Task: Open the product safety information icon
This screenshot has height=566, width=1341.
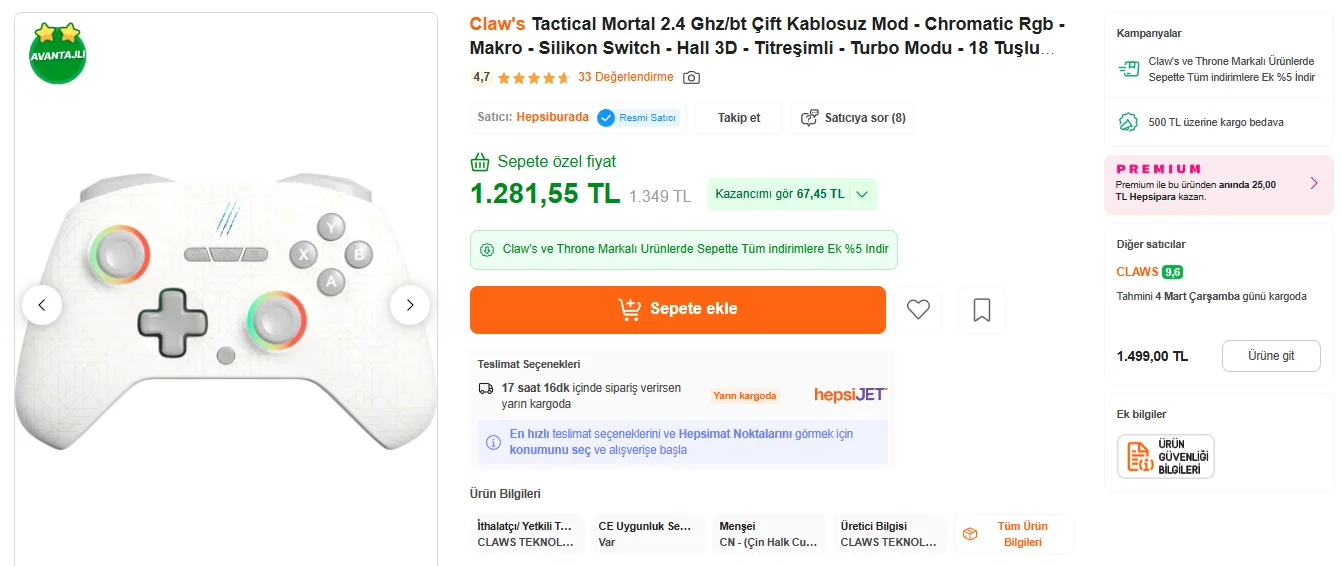Action: click(1165, 456)
